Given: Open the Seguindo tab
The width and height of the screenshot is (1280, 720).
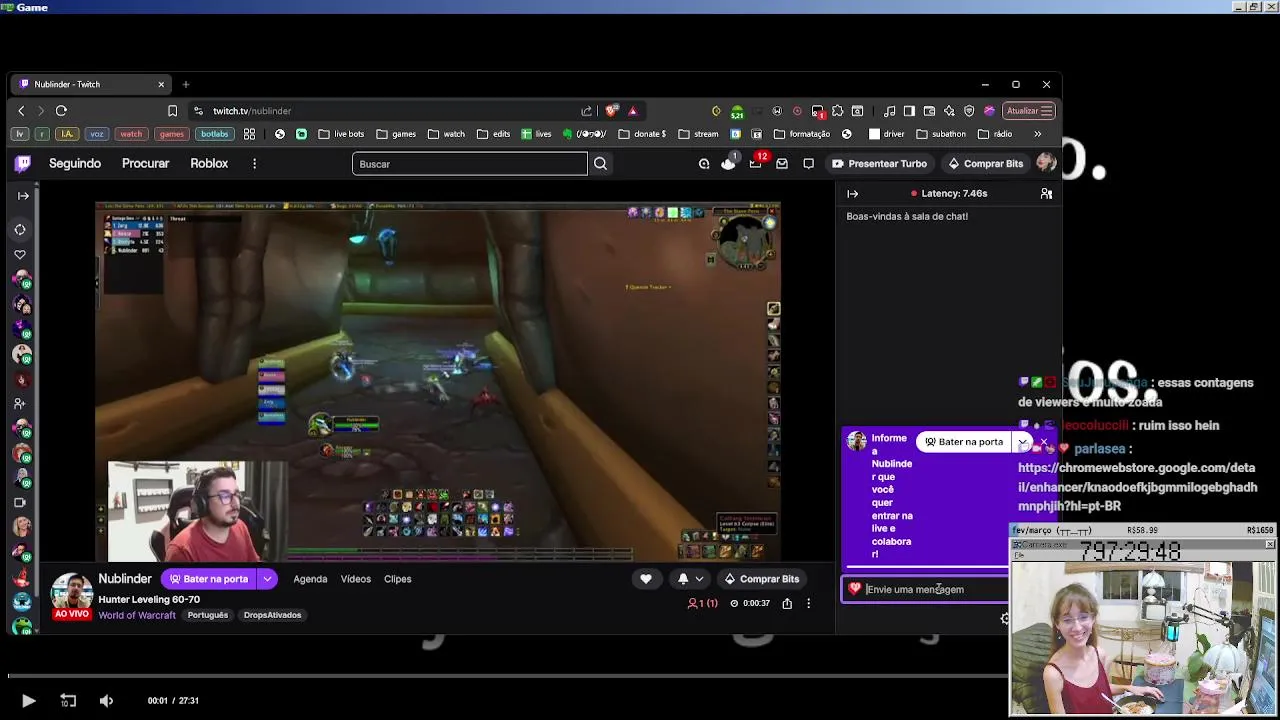Looking at the screenshot, I should (75, 163).
